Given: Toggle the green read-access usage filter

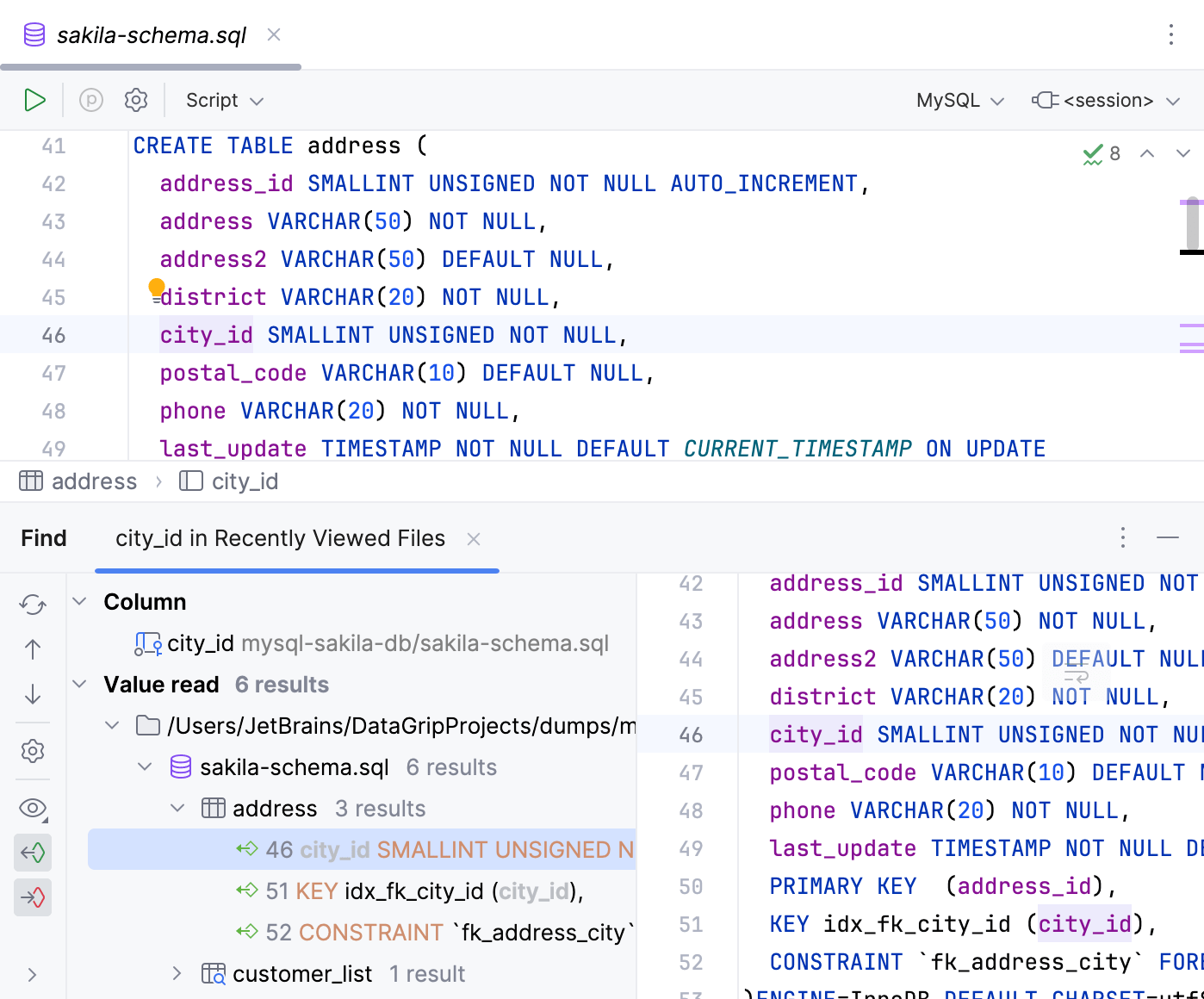Looking at the screenshot, I should click(x=32, y=853).
